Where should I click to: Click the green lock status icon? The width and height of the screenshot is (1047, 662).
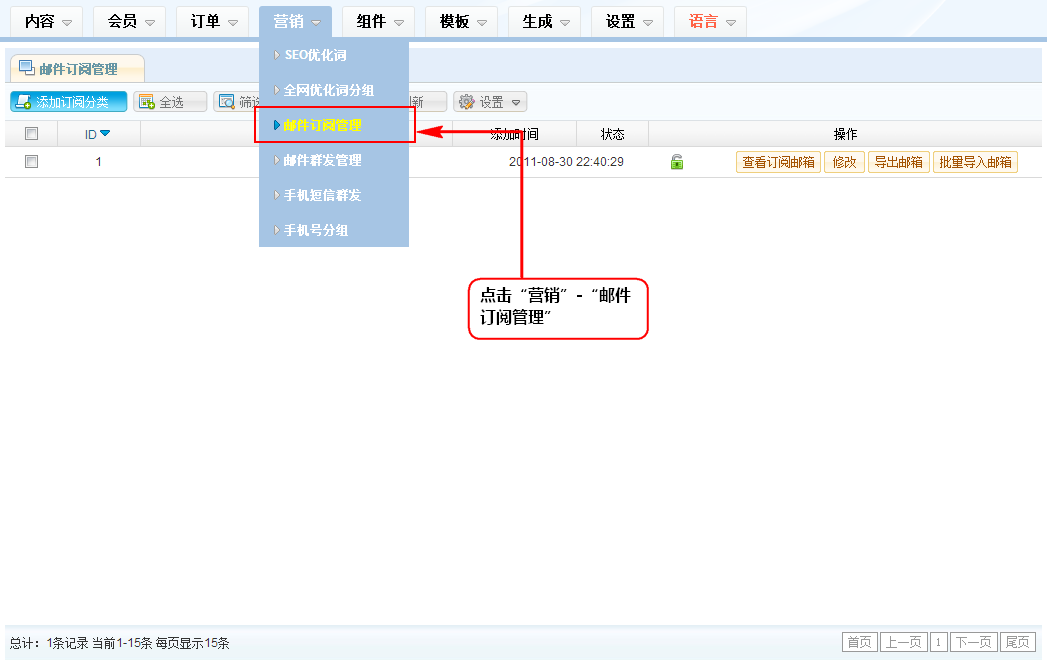pos(677,162)
